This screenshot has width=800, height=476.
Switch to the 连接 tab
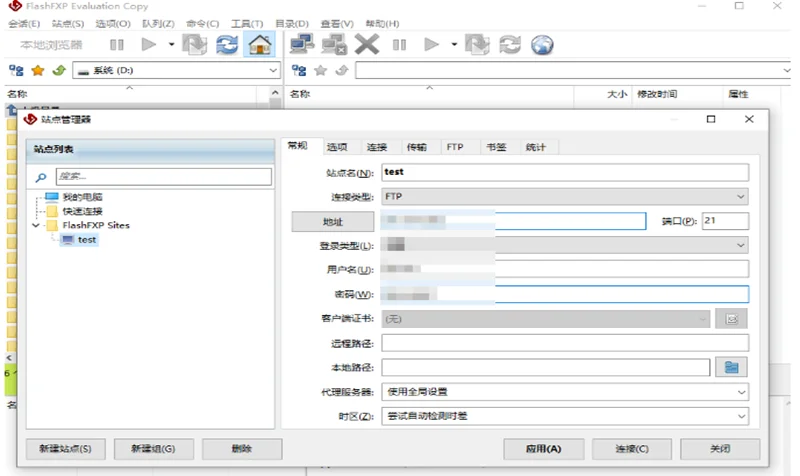(377, 147)
